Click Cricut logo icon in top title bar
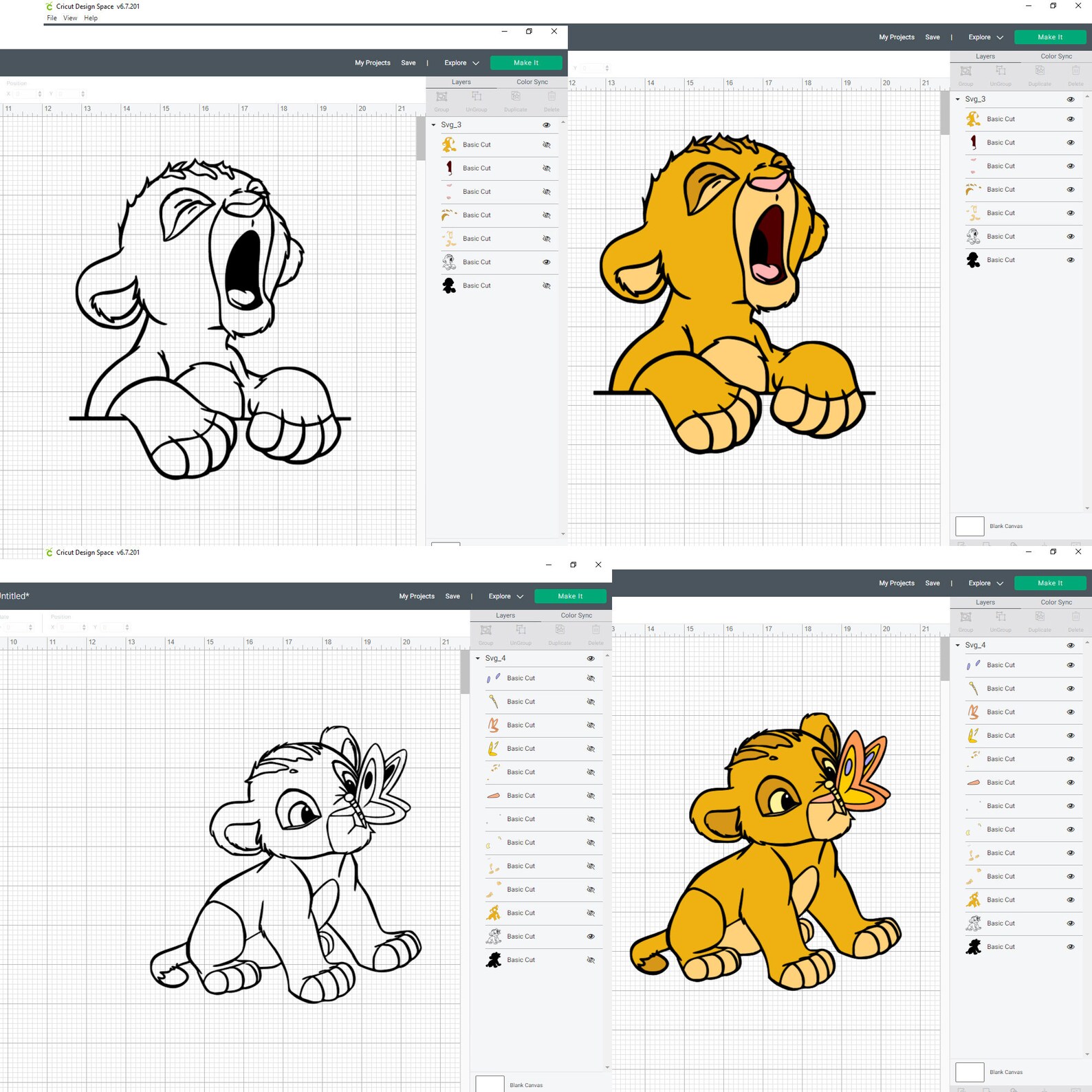1092x1092 pixels. [x=49, y=6]
